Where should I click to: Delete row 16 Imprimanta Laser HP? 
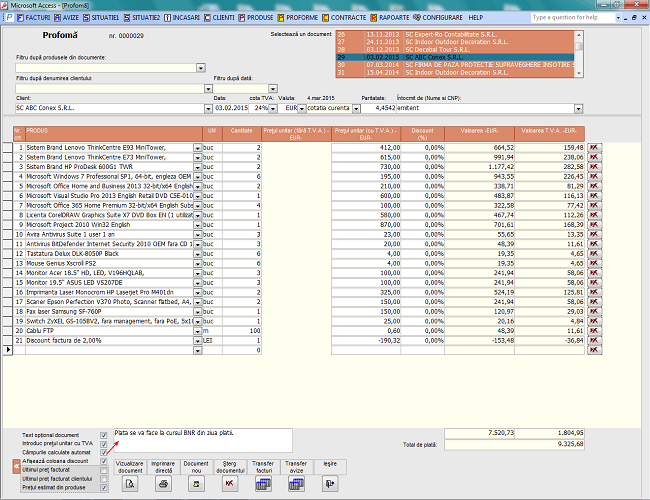coord(594,292)
